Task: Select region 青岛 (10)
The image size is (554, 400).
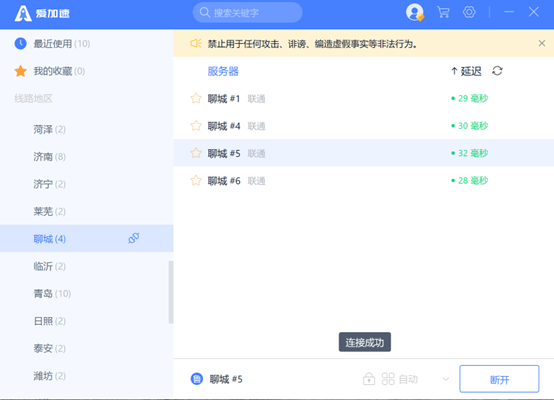Action: (x=87, y=293)
